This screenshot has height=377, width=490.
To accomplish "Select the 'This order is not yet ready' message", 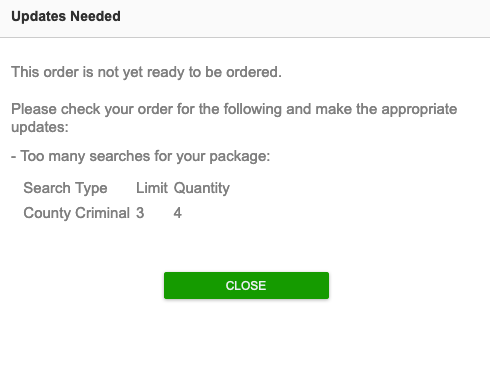I will pos(146,72).
